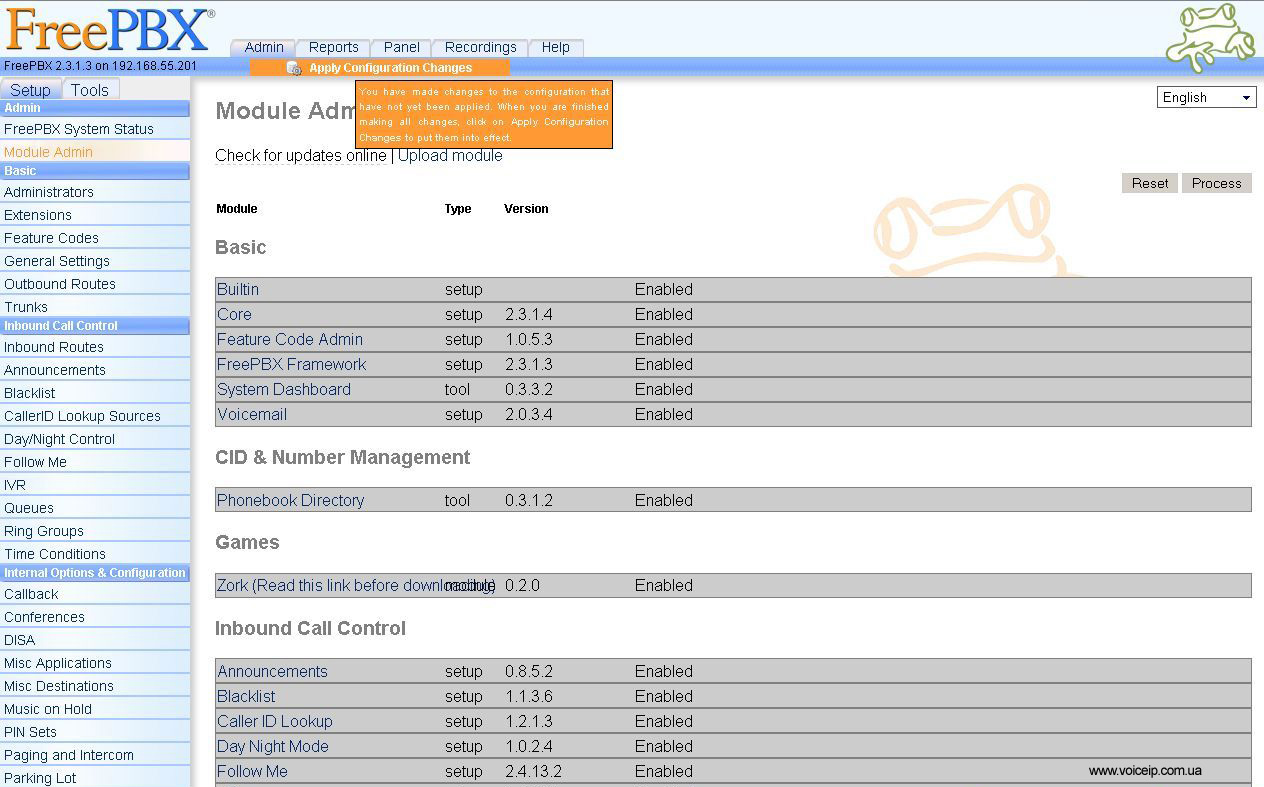Click Check for updates online
The width and height of the screenshot is (1264, 787).
[301, 156]
